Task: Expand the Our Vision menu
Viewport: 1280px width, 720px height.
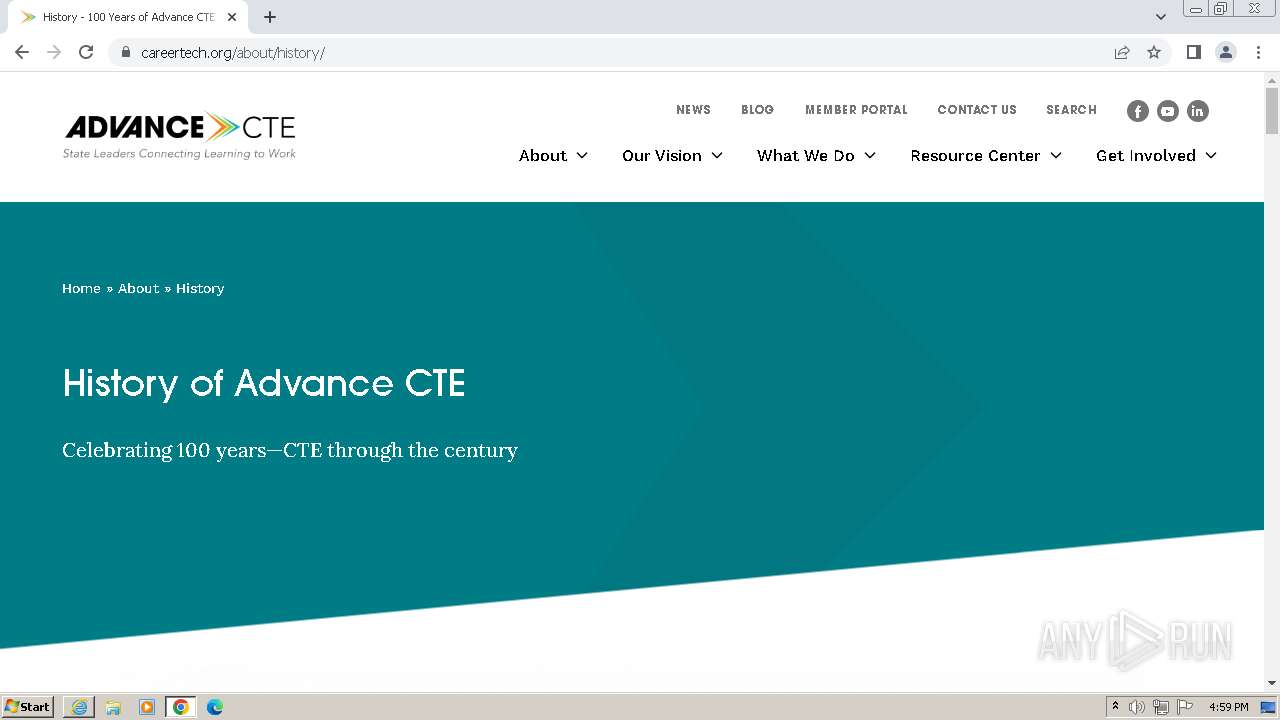Action: pos(672,155)
